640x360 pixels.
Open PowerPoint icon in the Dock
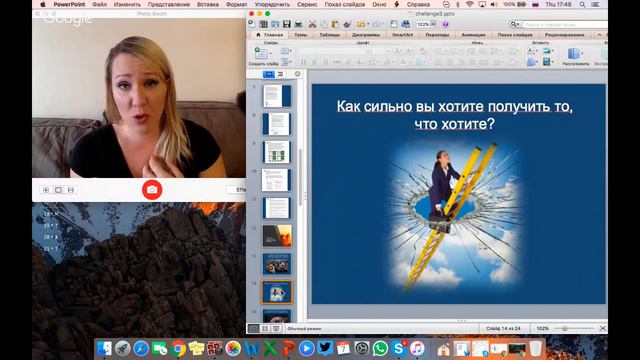click(x=288, y=349)
